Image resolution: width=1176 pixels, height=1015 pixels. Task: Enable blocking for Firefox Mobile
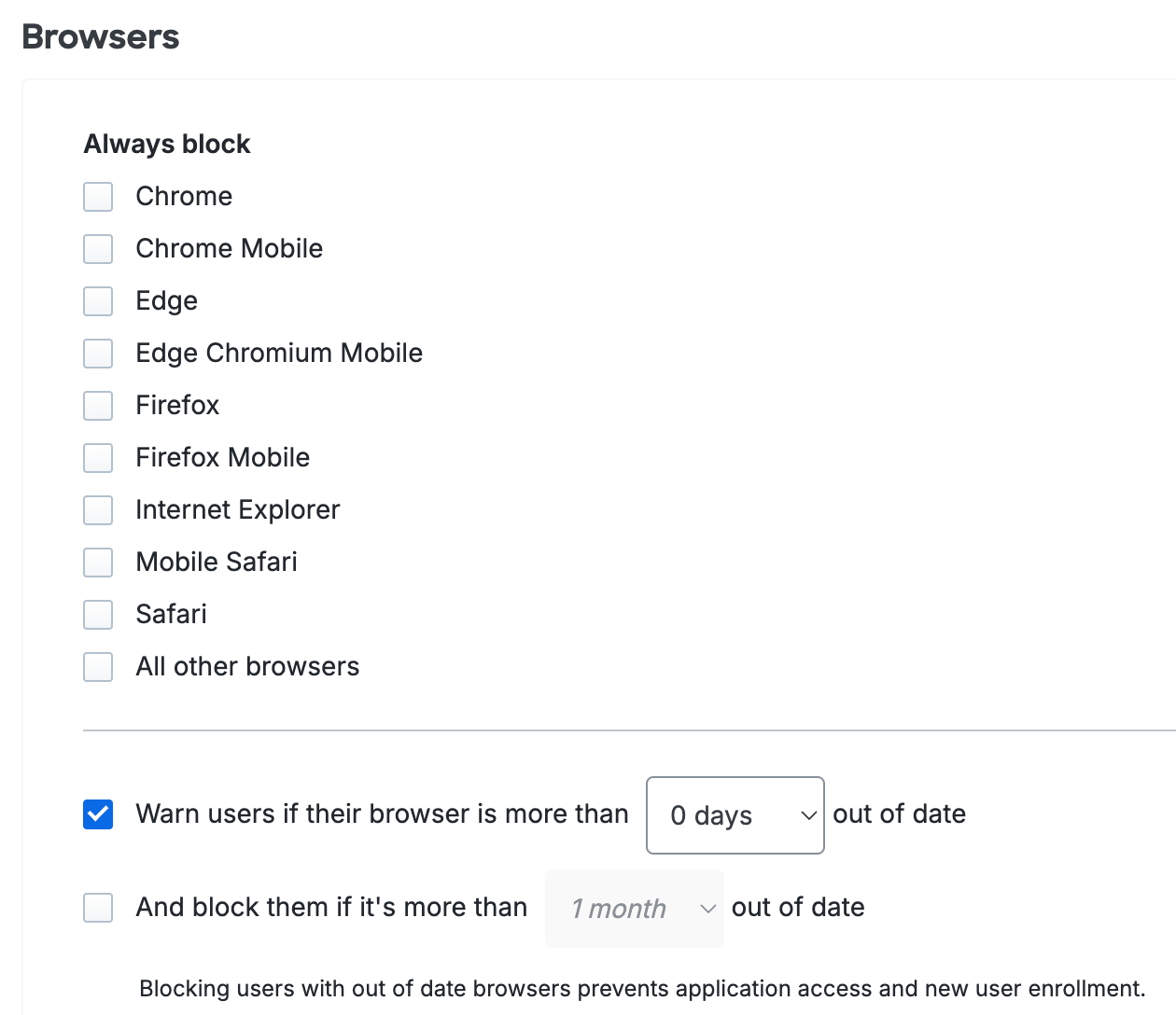pyautogui.click(x=98, y=458)
